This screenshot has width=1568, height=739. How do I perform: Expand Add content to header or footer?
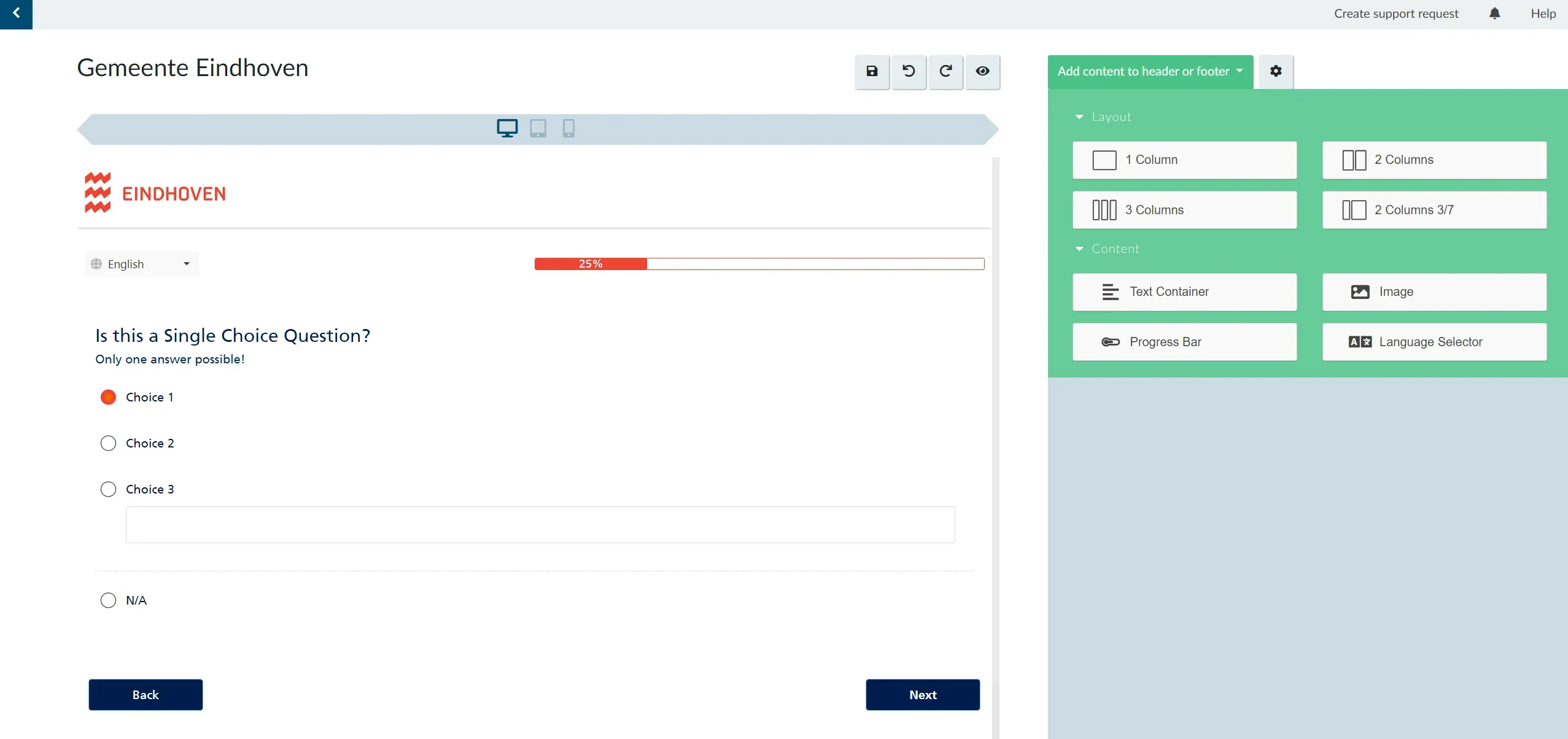tap(1150, 71)
